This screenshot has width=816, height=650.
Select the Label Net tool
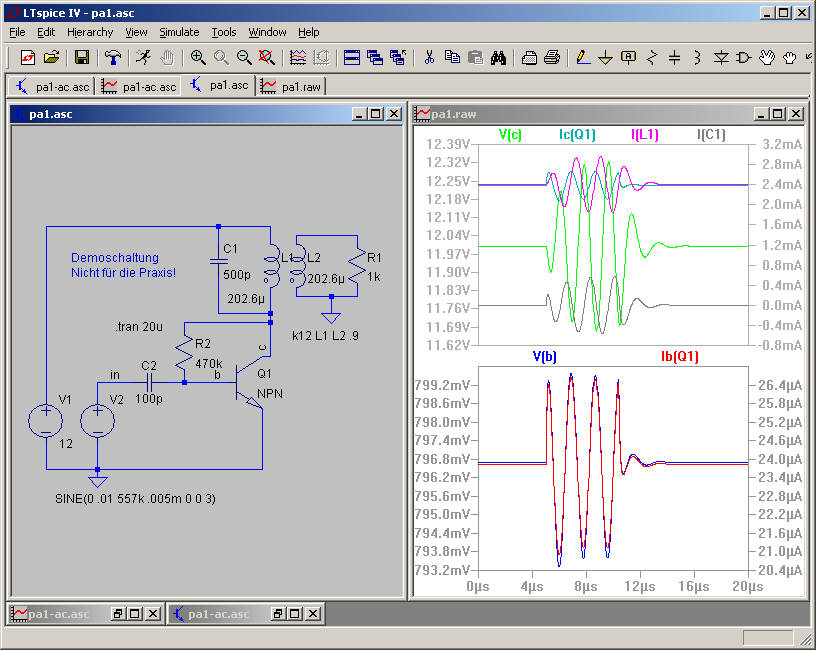[629, 57]
